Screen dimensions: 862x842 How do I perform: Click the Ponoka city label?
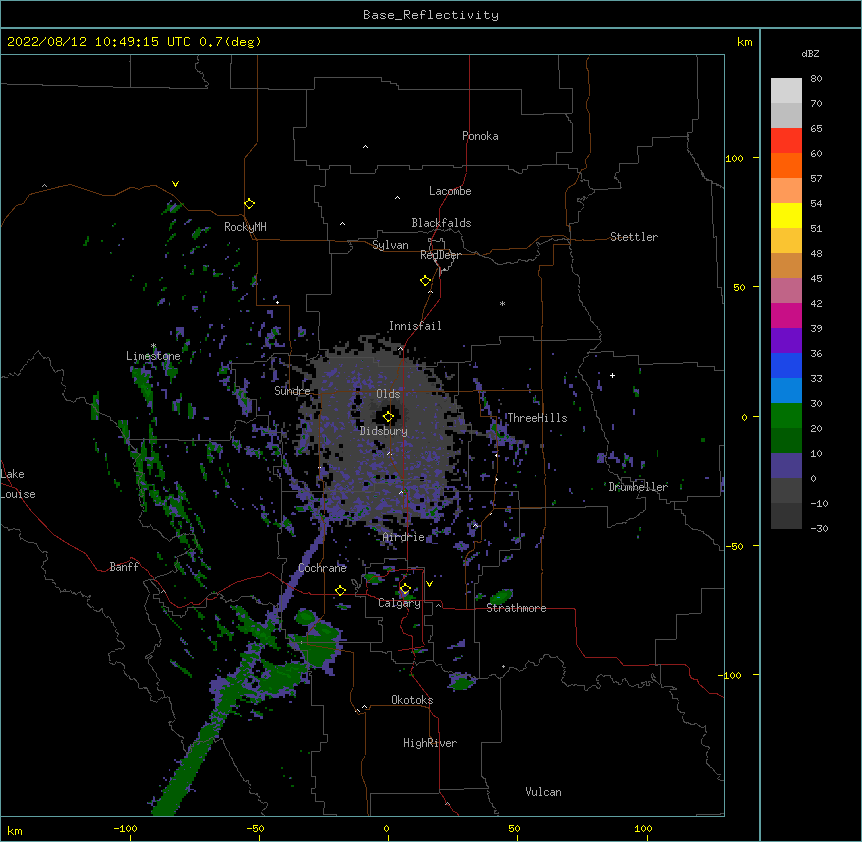pos(480,136)
